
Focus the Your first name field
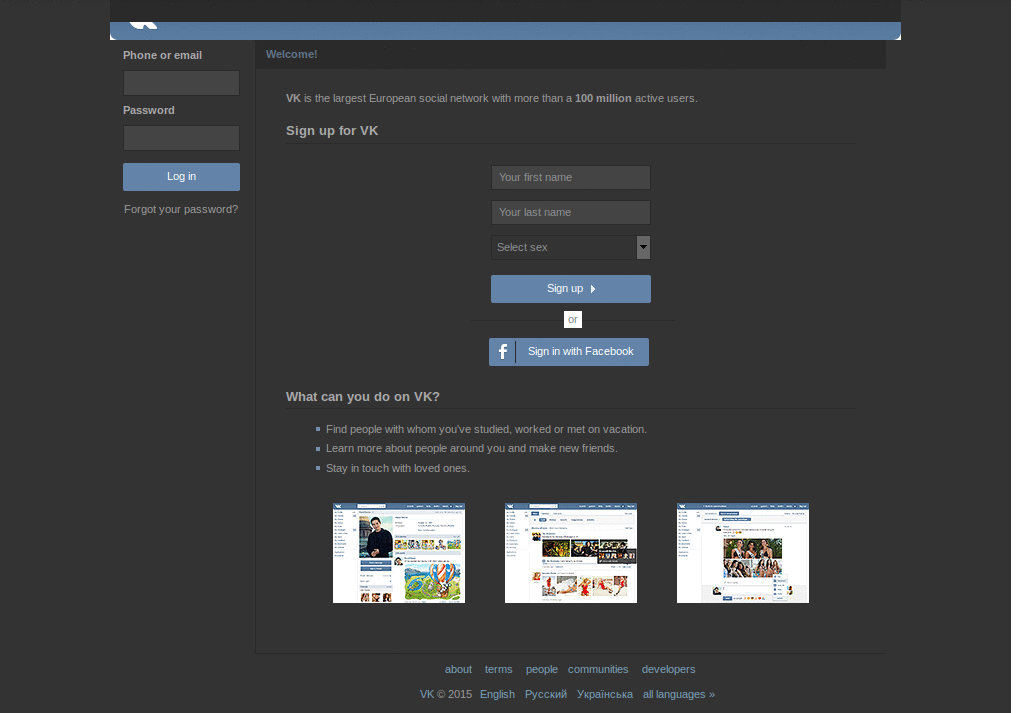[571, 178]
